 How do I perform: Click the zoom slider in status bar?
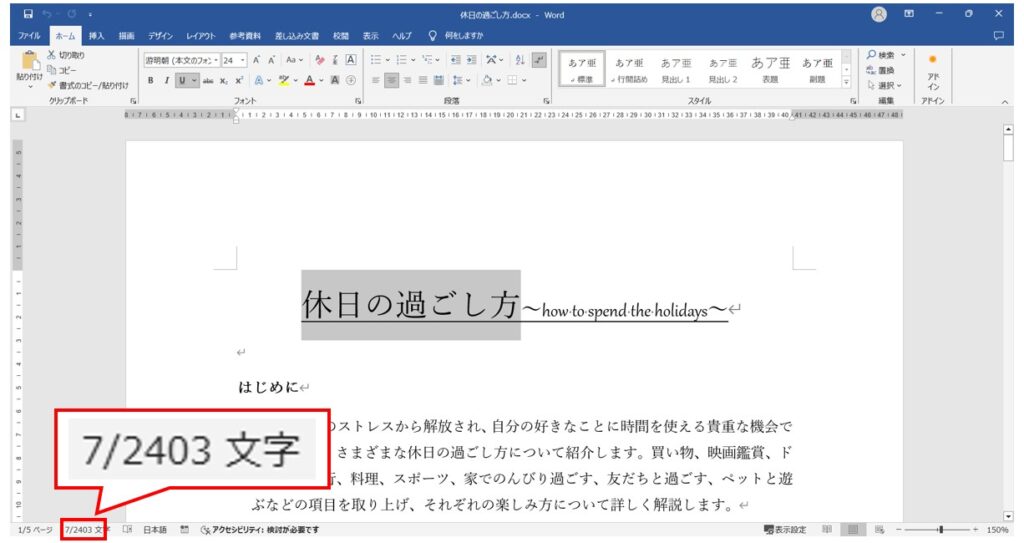pos(940,530)
